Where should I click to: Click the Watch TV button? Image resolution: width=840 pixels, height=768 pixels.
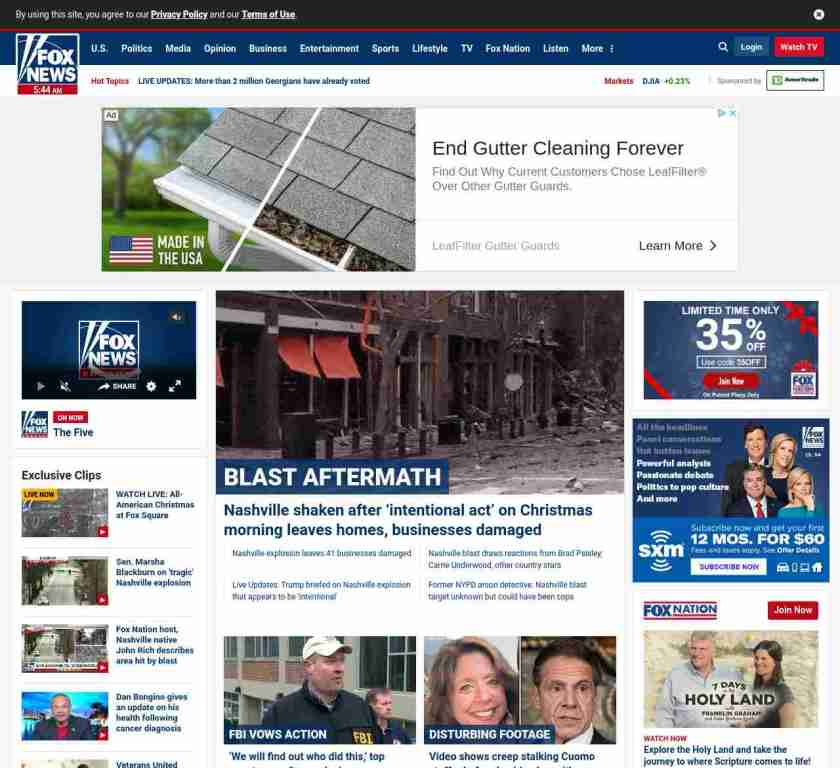point(799,47)
